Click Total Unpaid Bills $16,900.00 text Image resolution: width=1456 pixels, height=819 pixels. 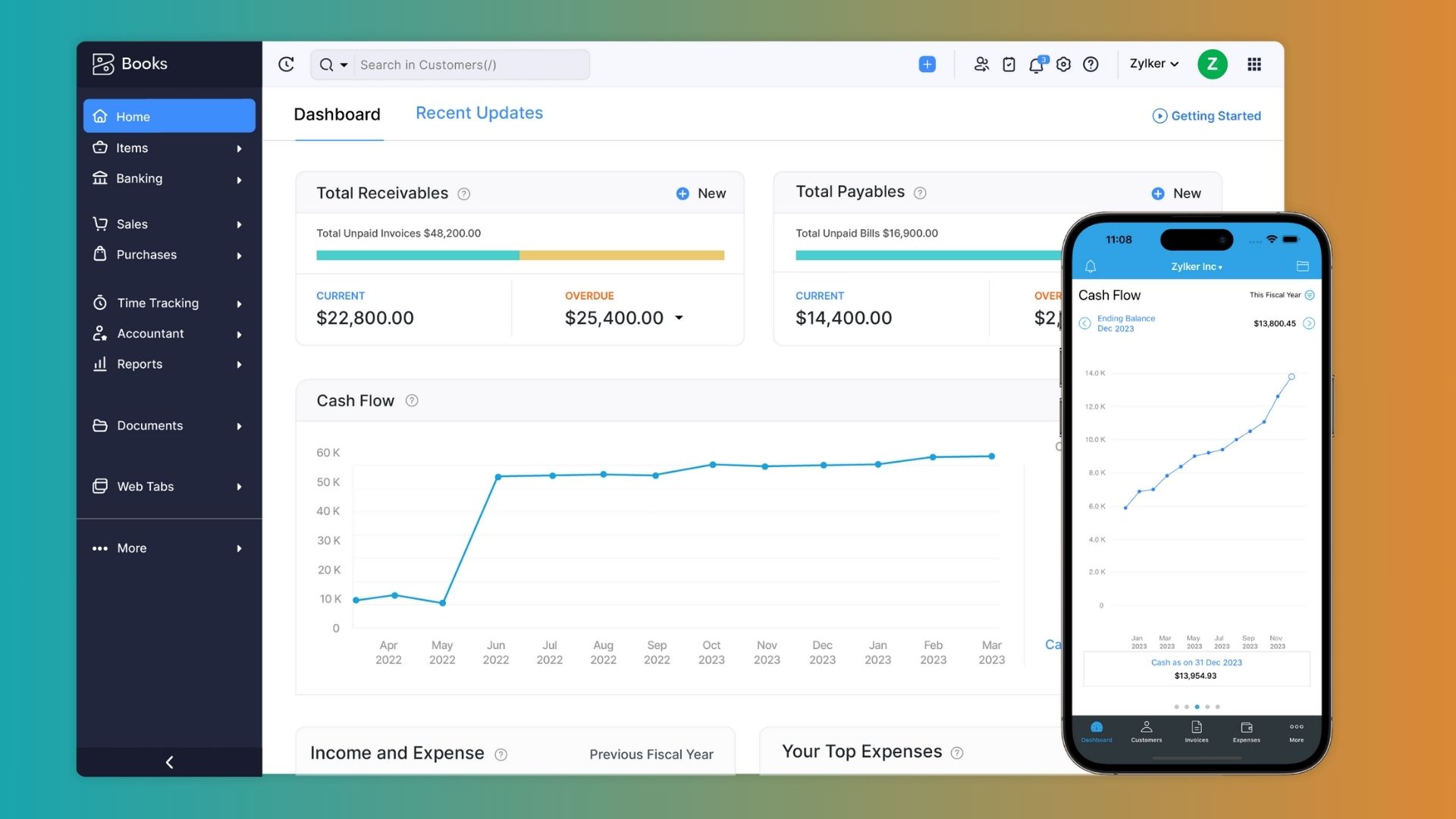pos(867,234)
